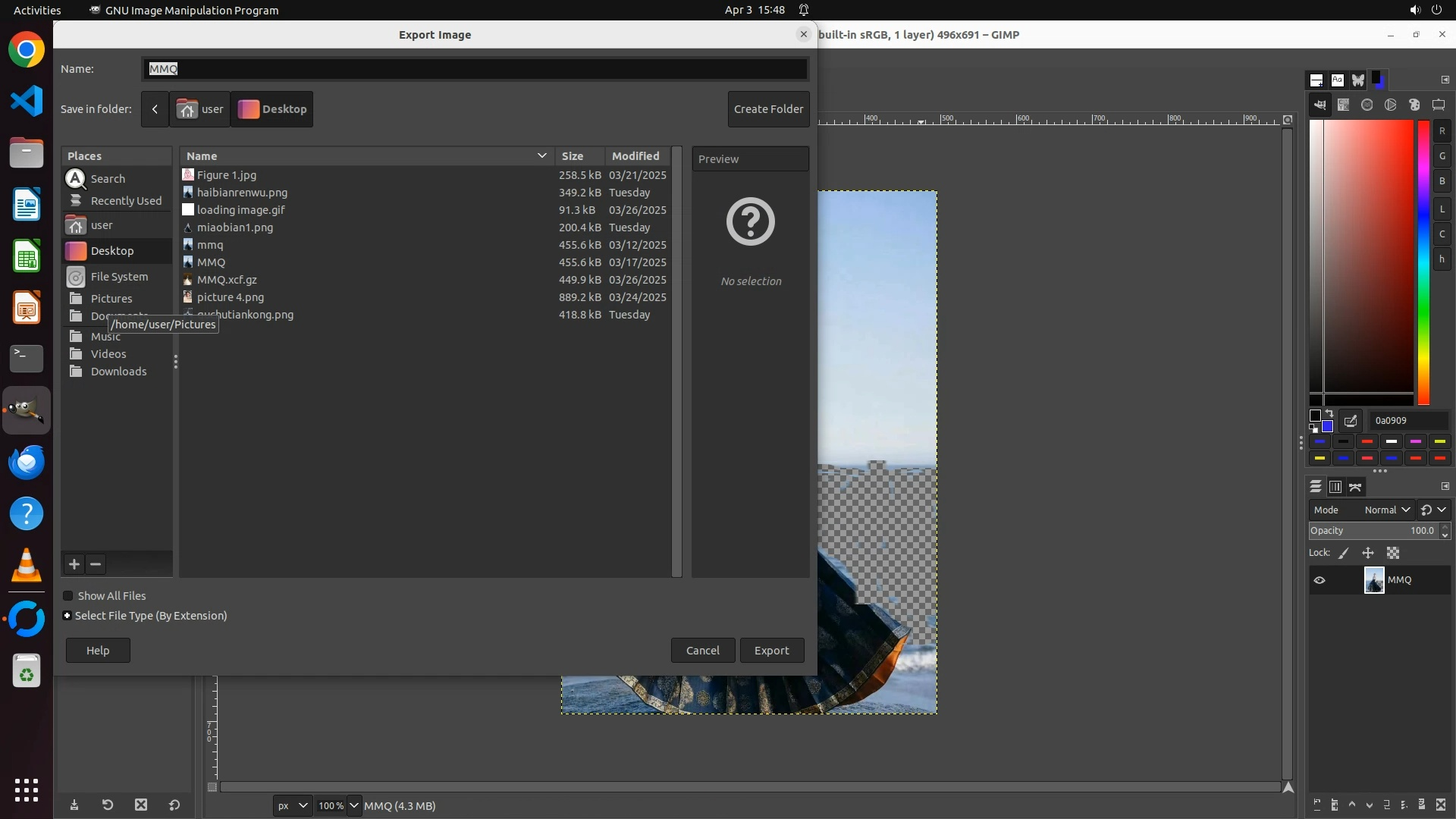Click the color picker eyedropper icon
Viewport: 1456px width, 819px height.
point(1351,421)
